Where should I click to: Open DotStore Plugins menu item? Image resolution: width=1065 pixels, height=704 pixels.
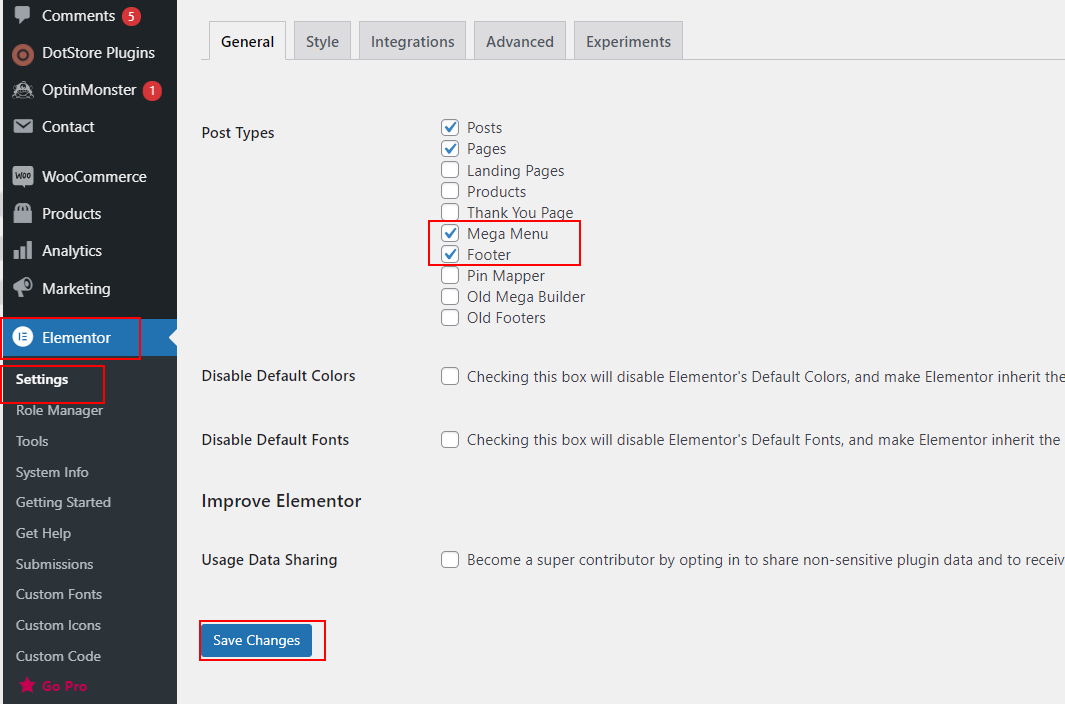coord(90,53)
